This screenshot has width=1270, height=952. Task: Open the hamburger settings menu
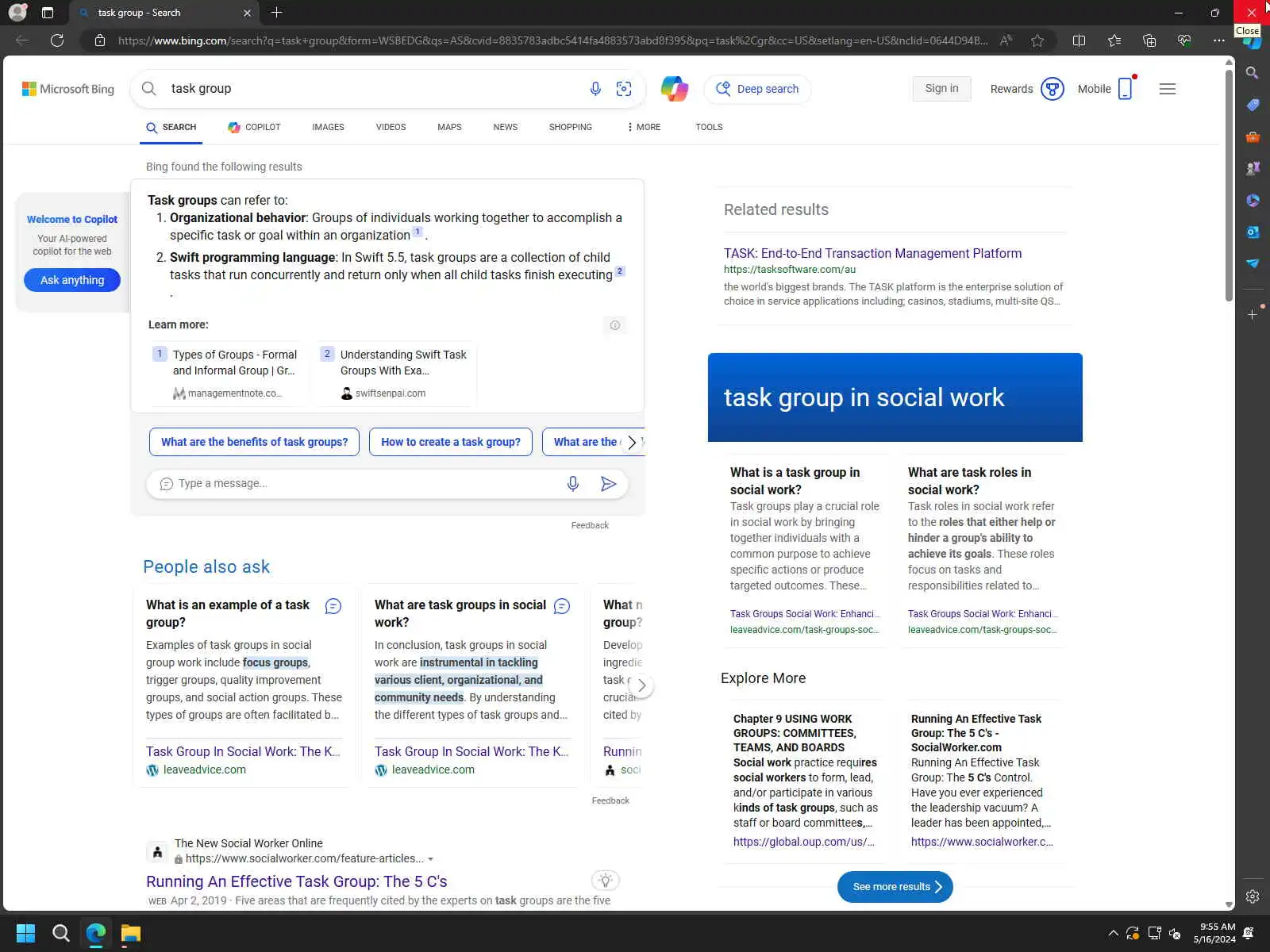tap(1168, 89)
